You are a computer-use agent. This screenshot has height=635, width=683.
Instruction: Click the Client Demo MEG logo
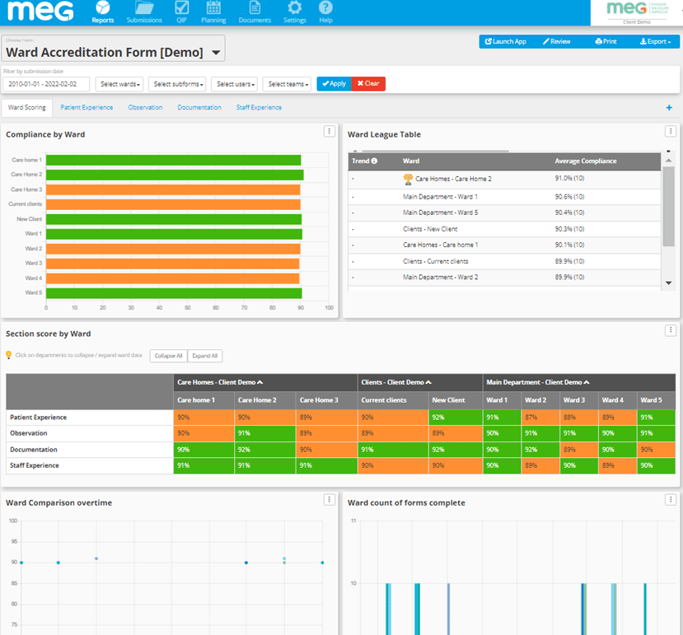636,13
